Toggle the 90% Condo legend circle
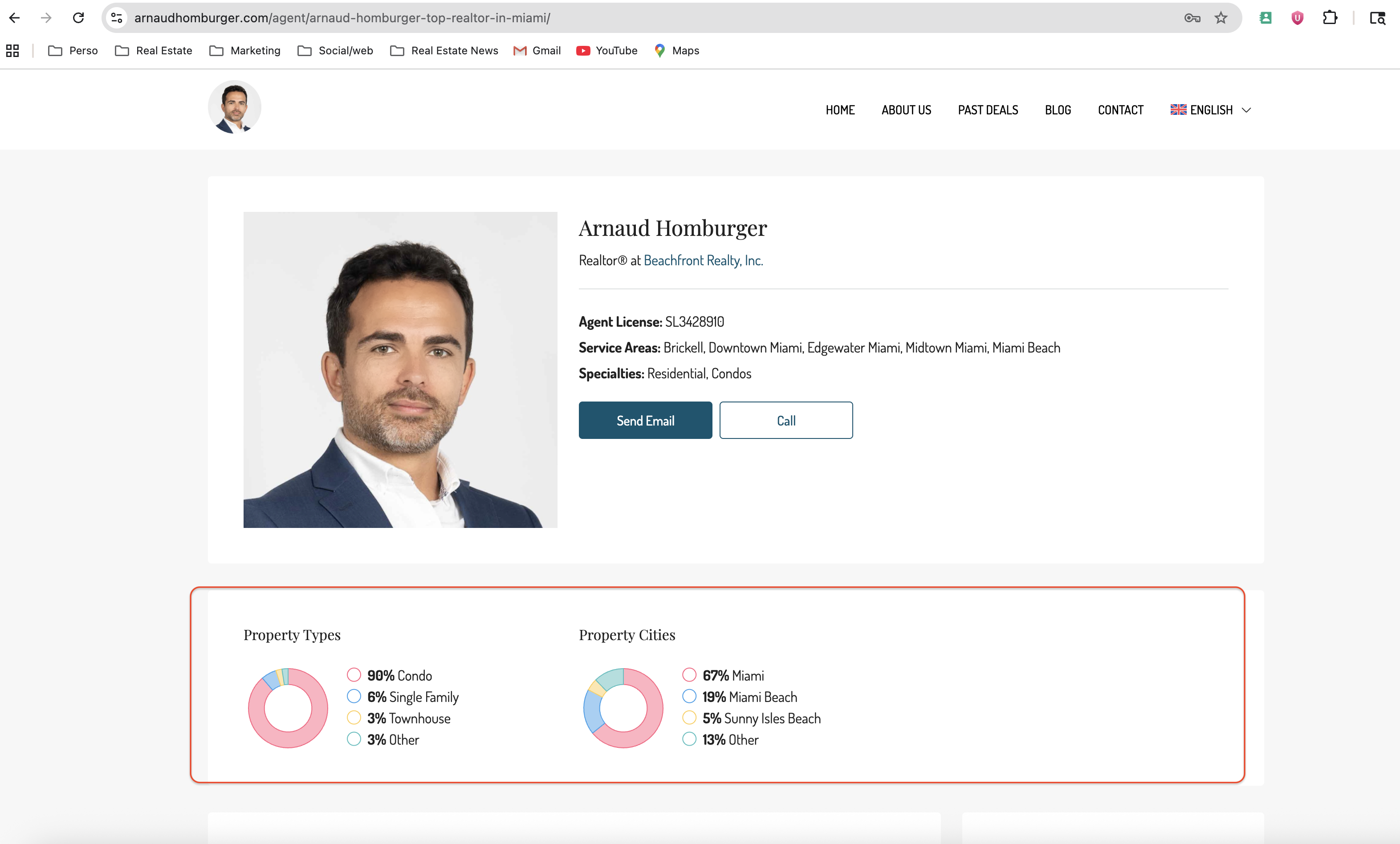1400x844 pixels. tap(354, 675)
